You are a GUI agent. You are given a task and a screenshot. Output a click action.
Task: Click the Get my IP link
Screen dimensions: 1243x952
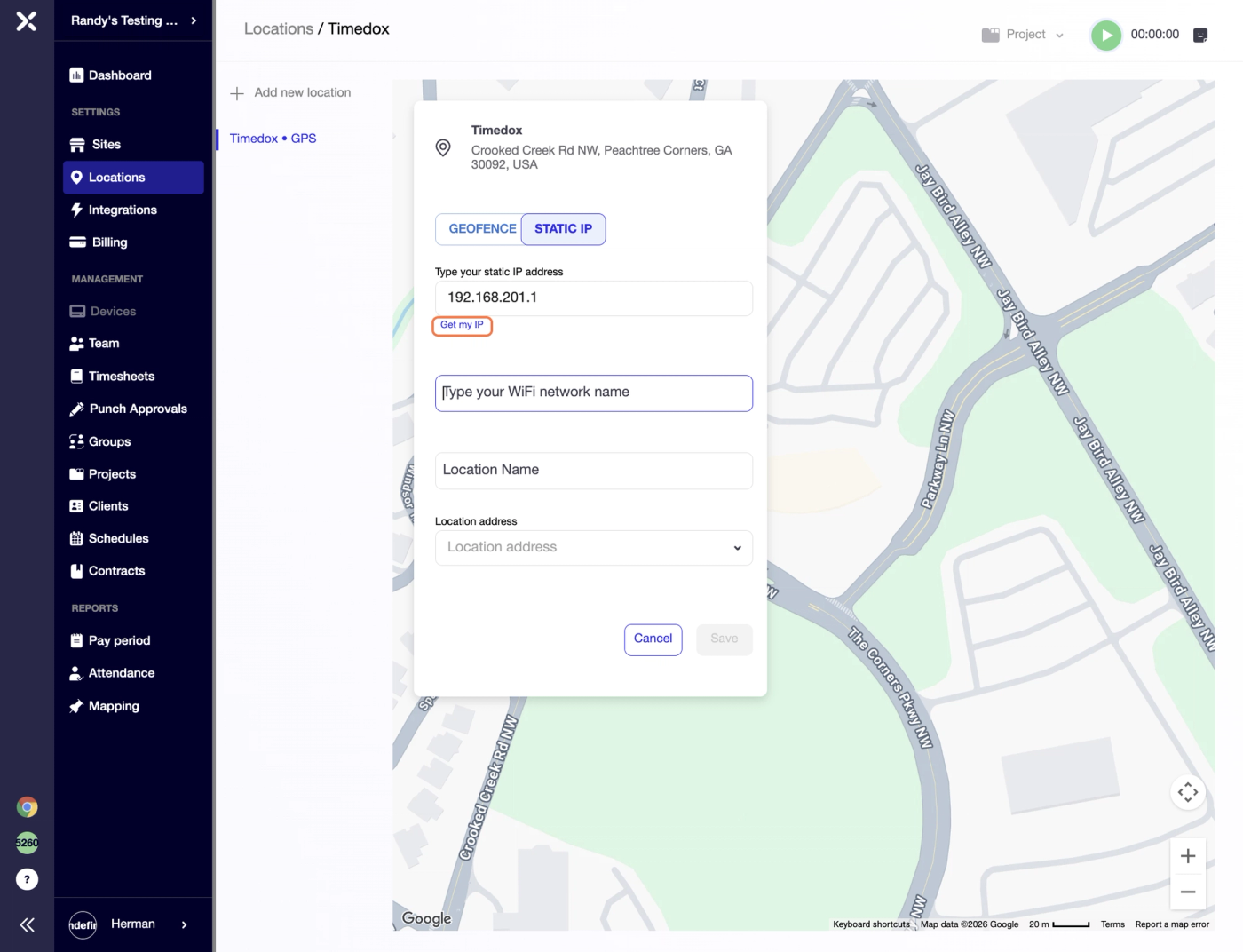point(462,325)
